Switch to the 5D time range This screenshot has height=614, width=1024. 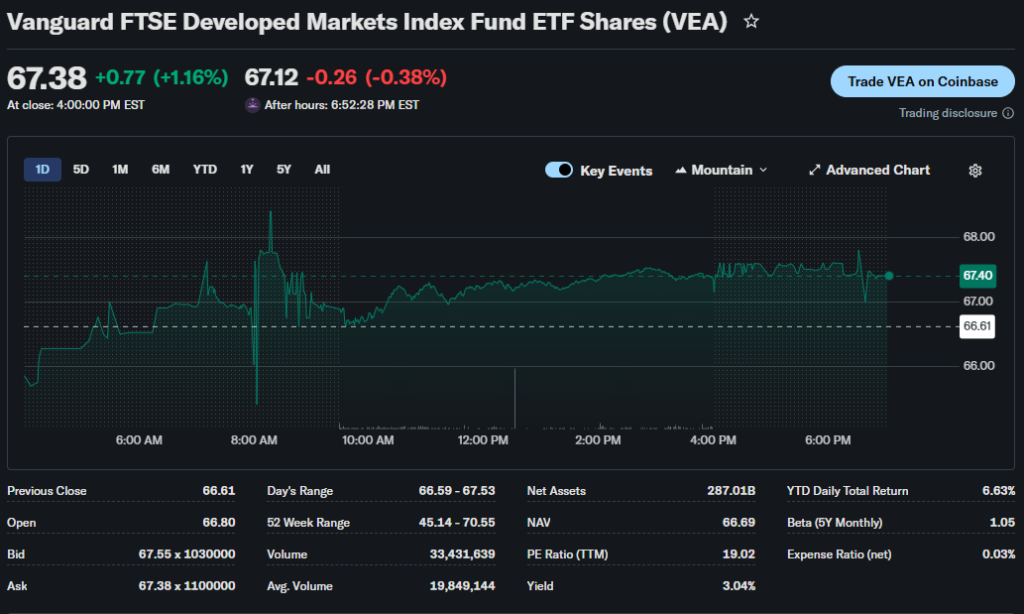click(x=81, y=170)
